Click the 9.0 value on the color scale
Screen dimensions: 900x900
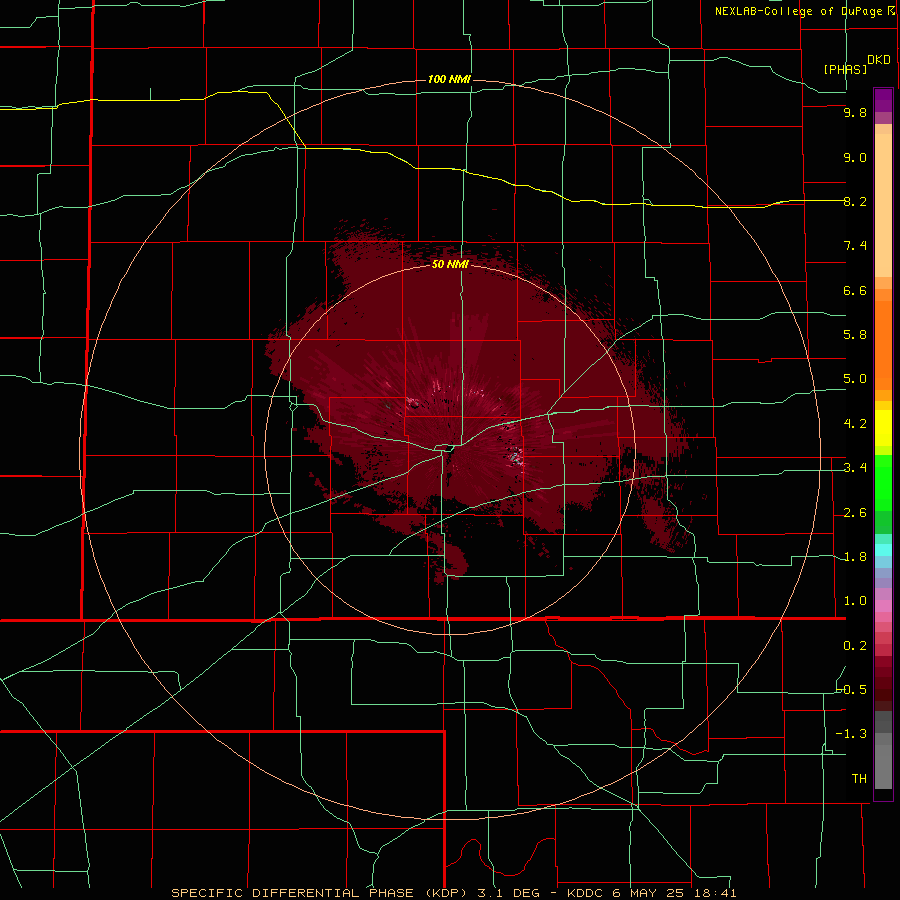coord(855,157)
